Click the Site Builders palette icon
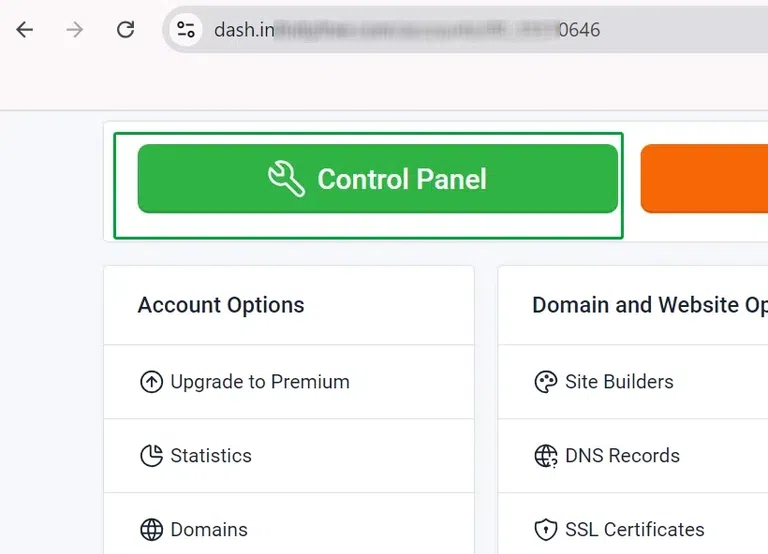 (546, 382)
